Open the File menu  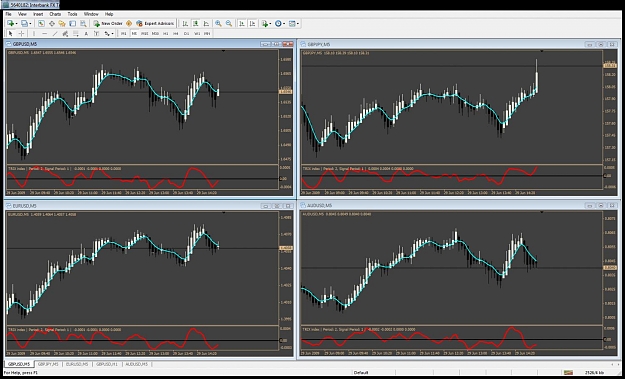[8, 14]
